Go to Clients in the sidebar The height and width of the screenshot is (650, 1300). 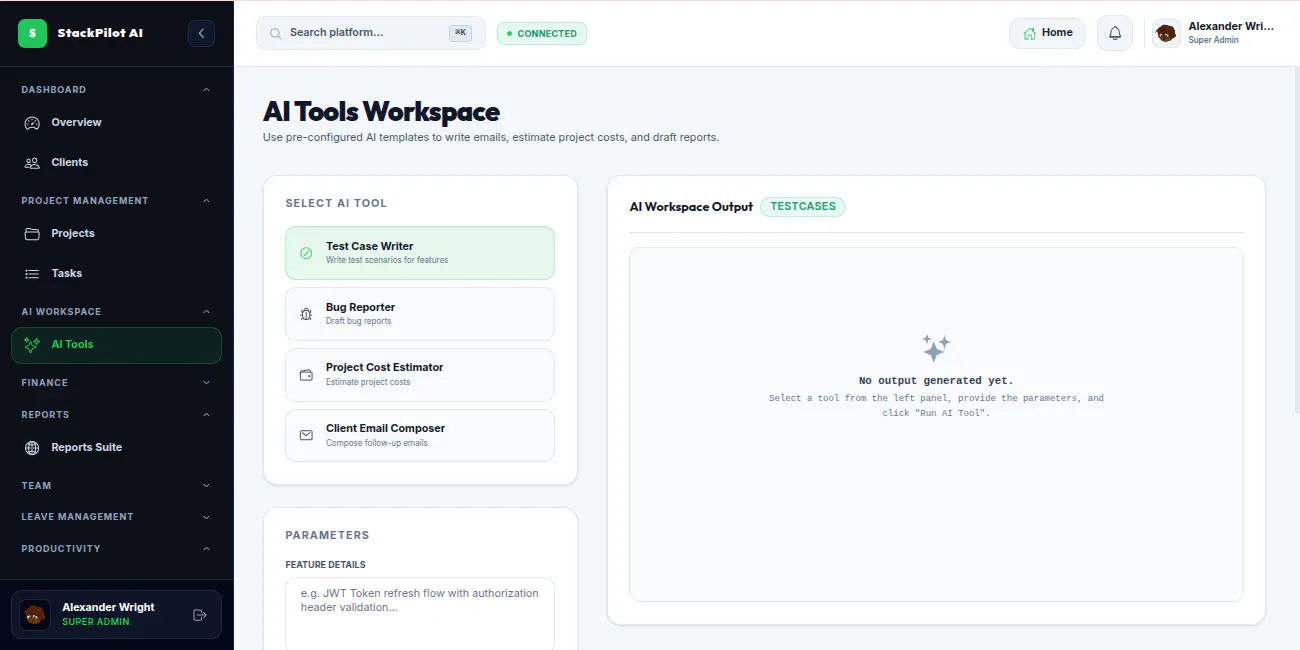point(116,162)
